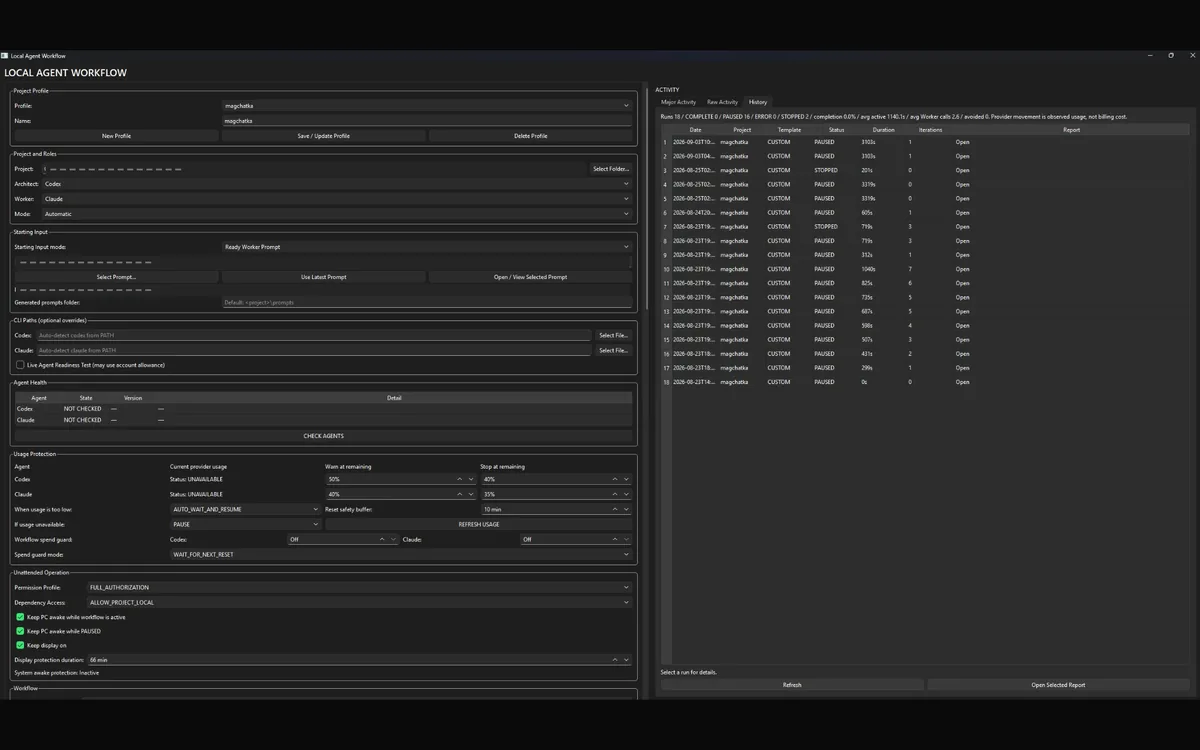The height and width of the screenshot is (750, 1200).
Task: Open the Profile dropdown showing magchatka
Action: (426, 105)
